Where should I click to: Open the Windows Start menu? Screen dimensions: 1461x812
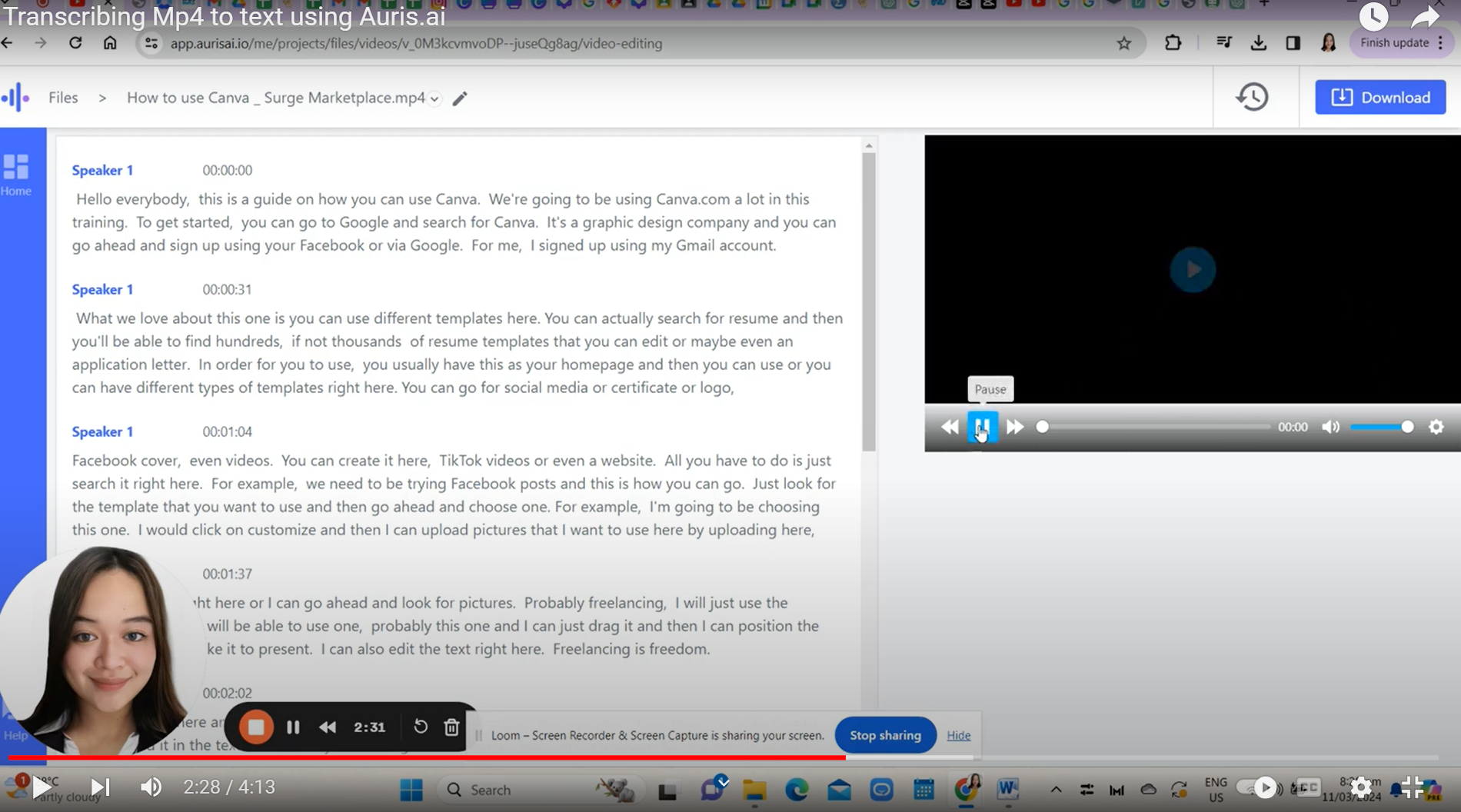[x=411, y=790]
